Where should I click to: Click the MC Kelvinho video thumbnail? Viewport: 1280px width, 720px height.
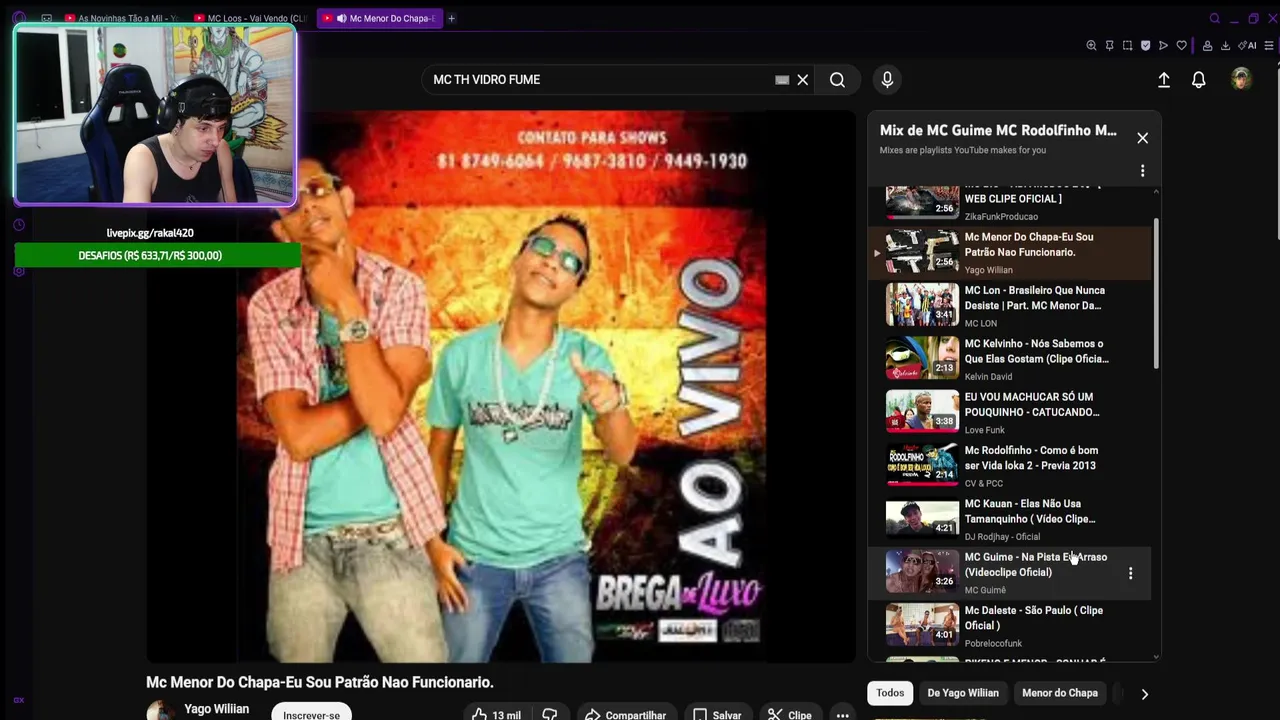pos(922,358)
